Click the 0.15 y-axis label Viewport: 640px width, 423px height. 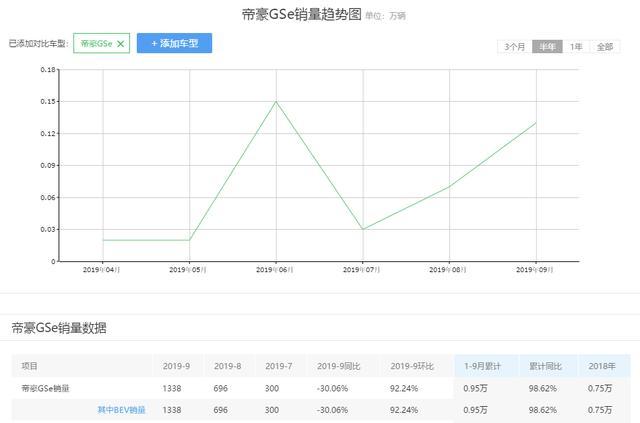(x=48, y=101)
